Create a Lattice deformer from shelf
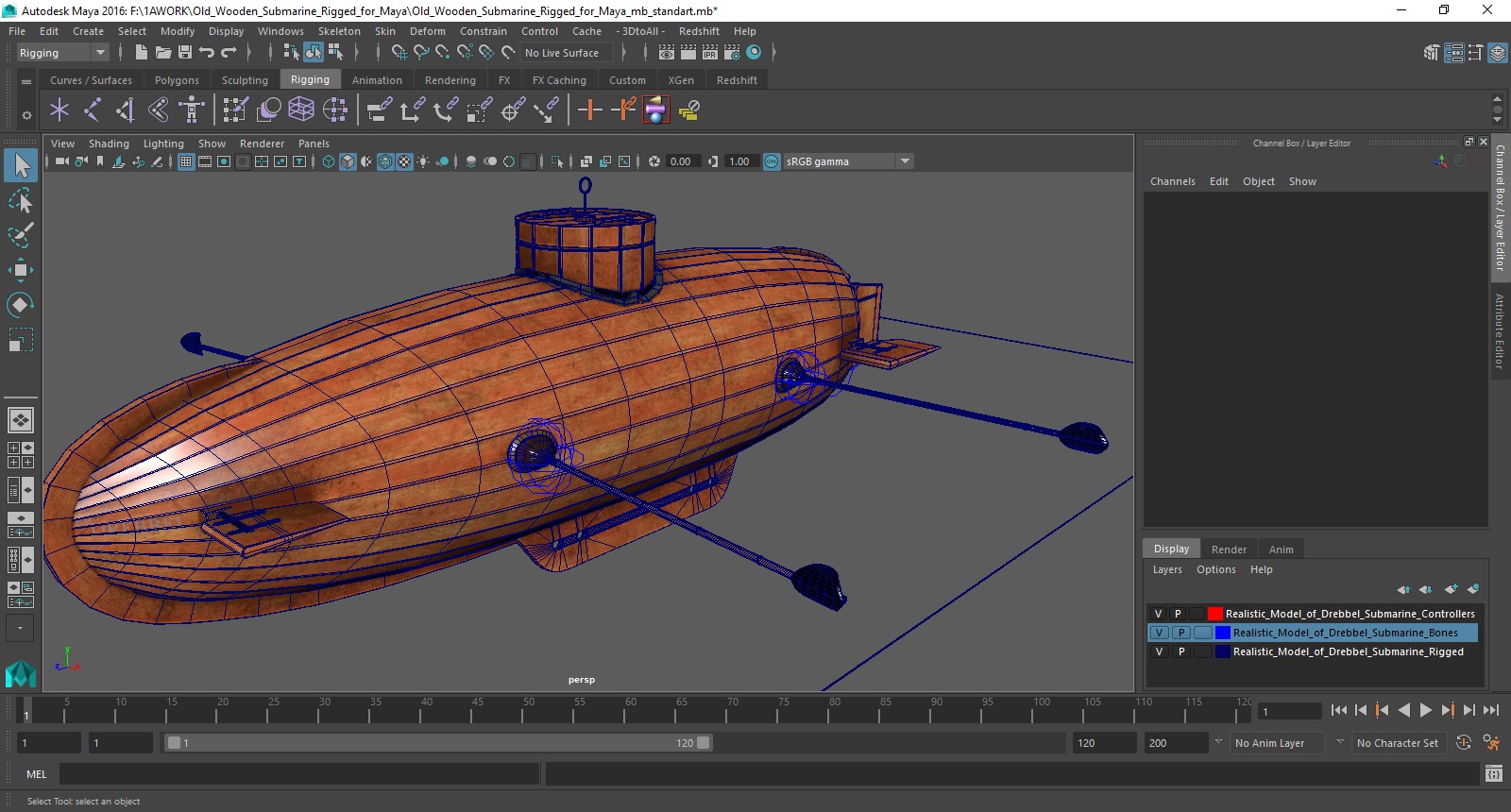The height and width of the screenshot is (812, 1511). (301, 110)
